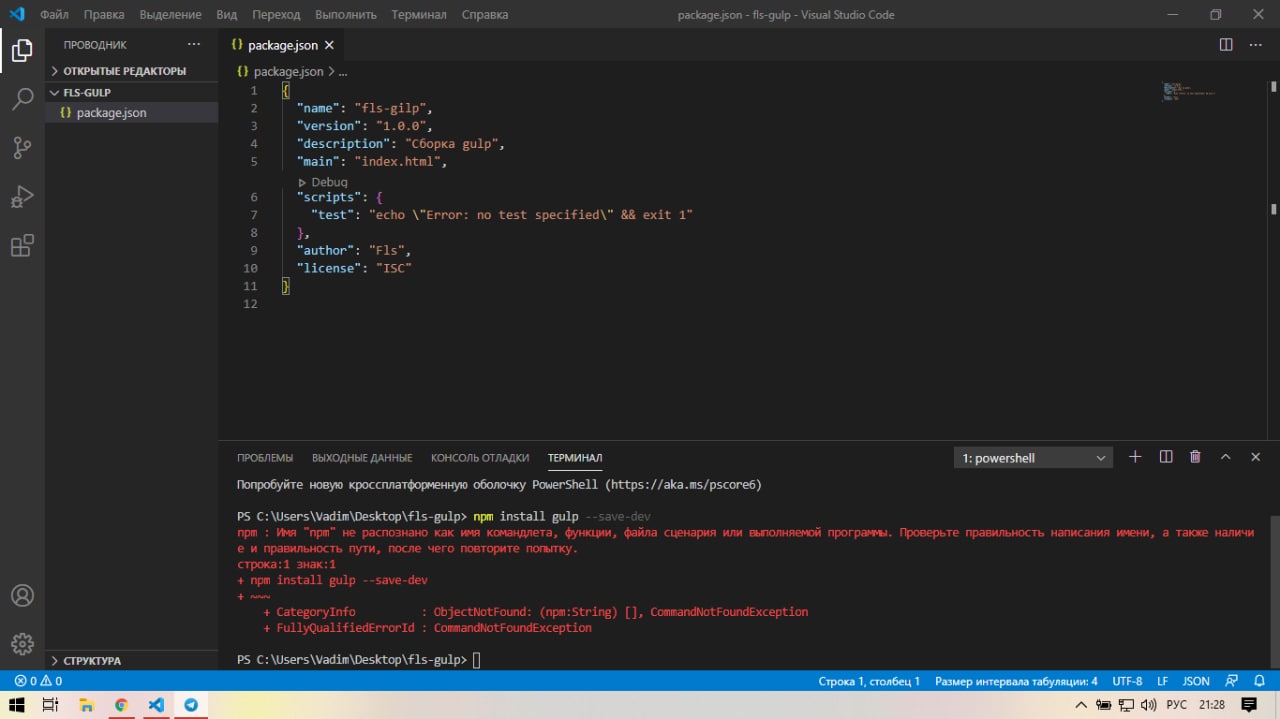Create a new terminal with plus icon
The image size is (1280, 719).
click(1135, 457)
